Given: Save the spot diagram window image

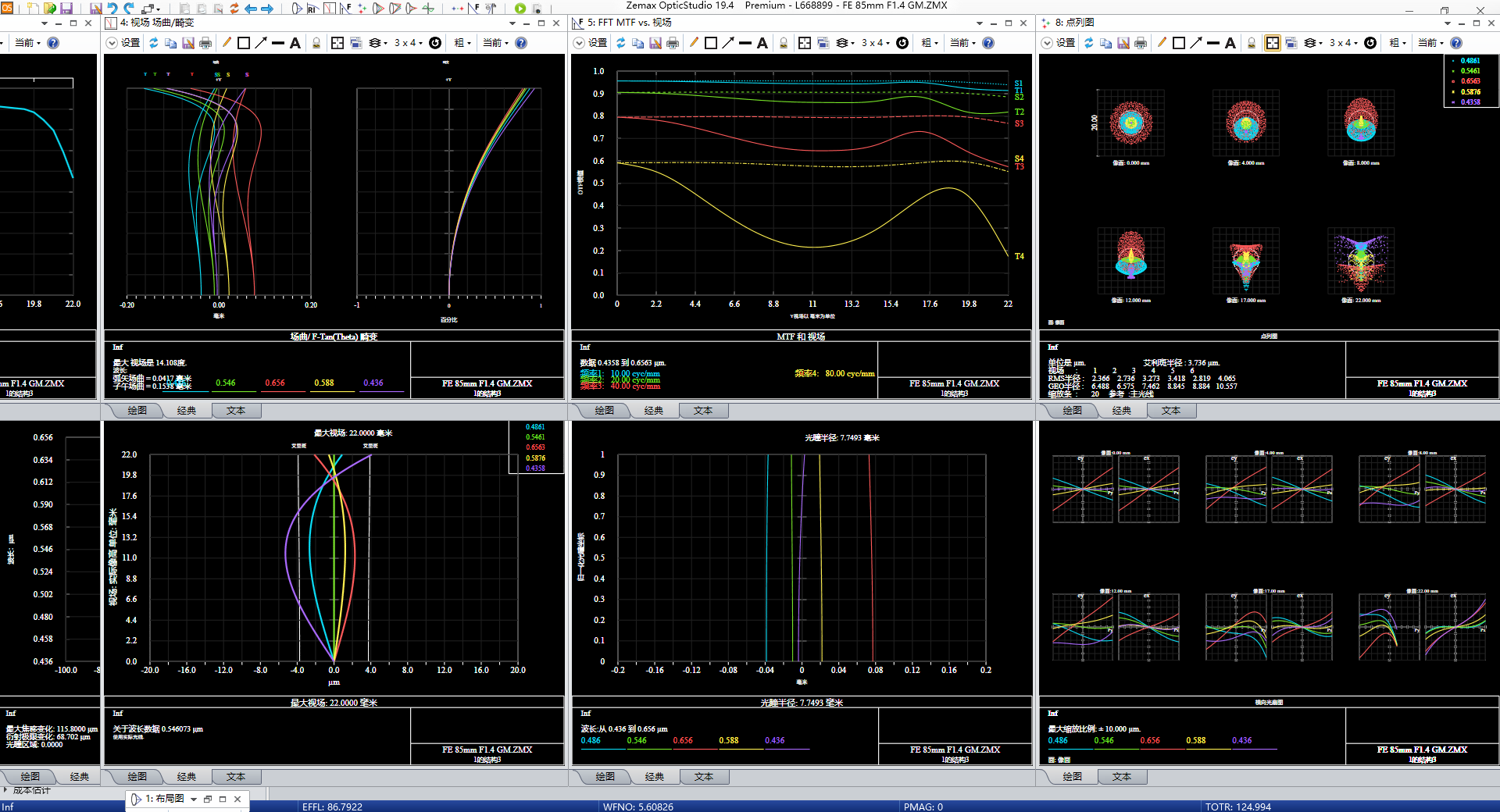Looking at the screenshot, I should click(x=1123, y=43).
